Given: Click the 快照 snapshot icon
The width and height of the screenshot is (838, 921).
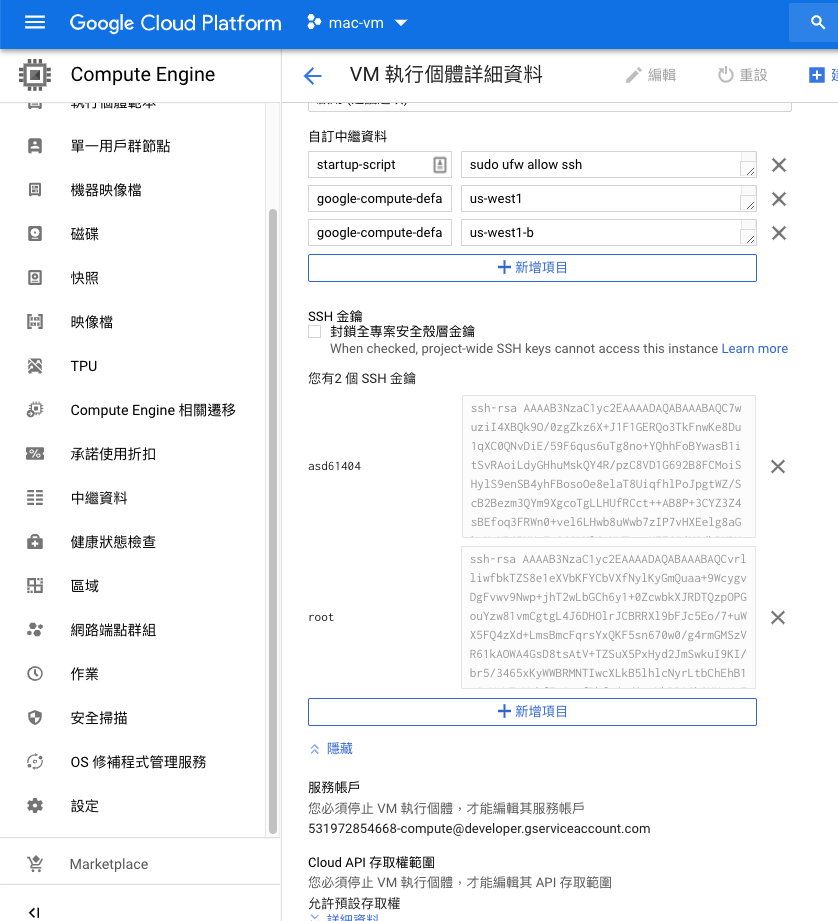Looking at the screenshot, I should click(x=35, y=278).
